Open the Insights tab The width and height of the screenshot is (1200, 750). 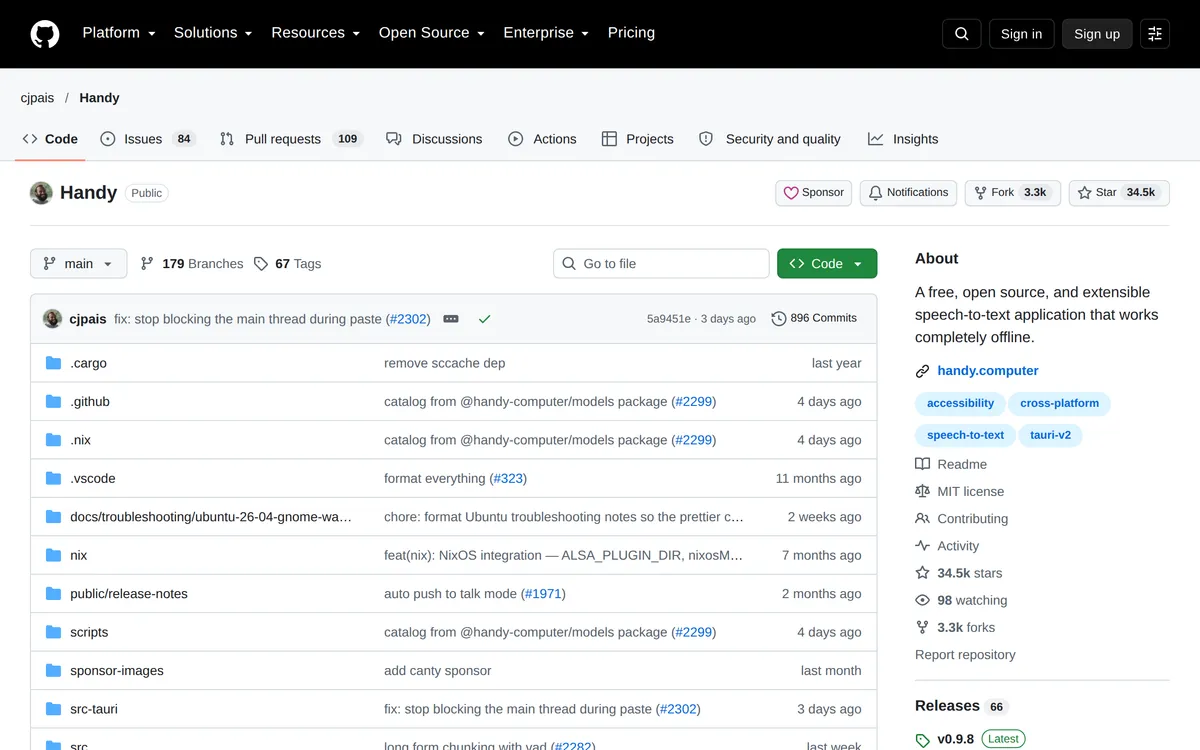click(903, 139)
